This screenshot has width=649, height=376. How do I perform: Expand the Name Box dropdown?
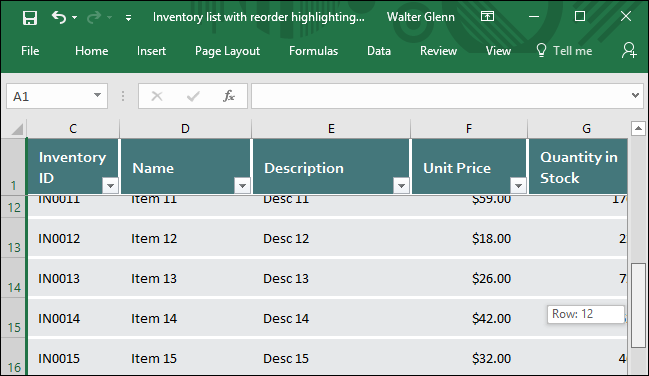pos(97,96)
